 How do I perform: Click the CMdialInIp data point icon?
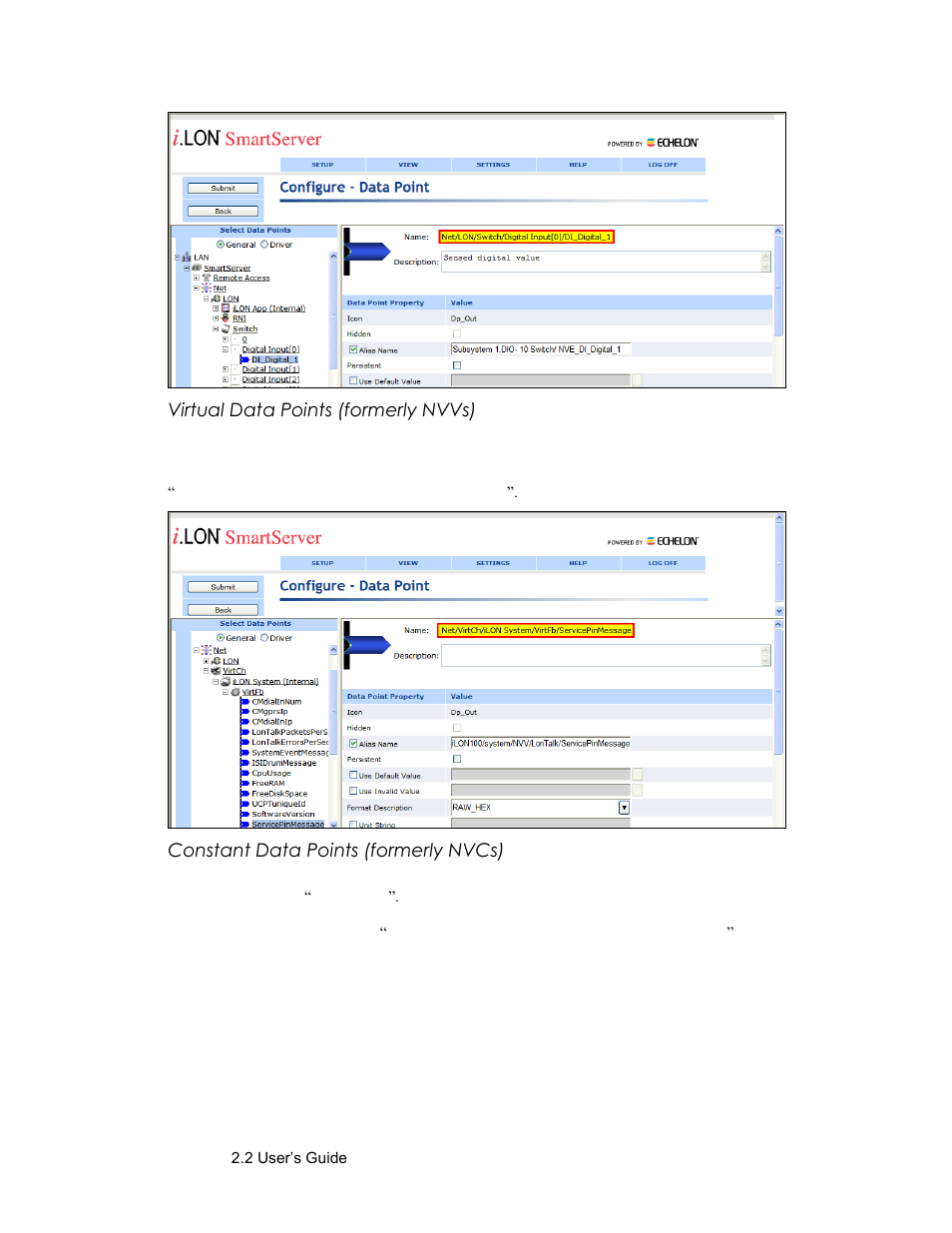coord(244,722)
